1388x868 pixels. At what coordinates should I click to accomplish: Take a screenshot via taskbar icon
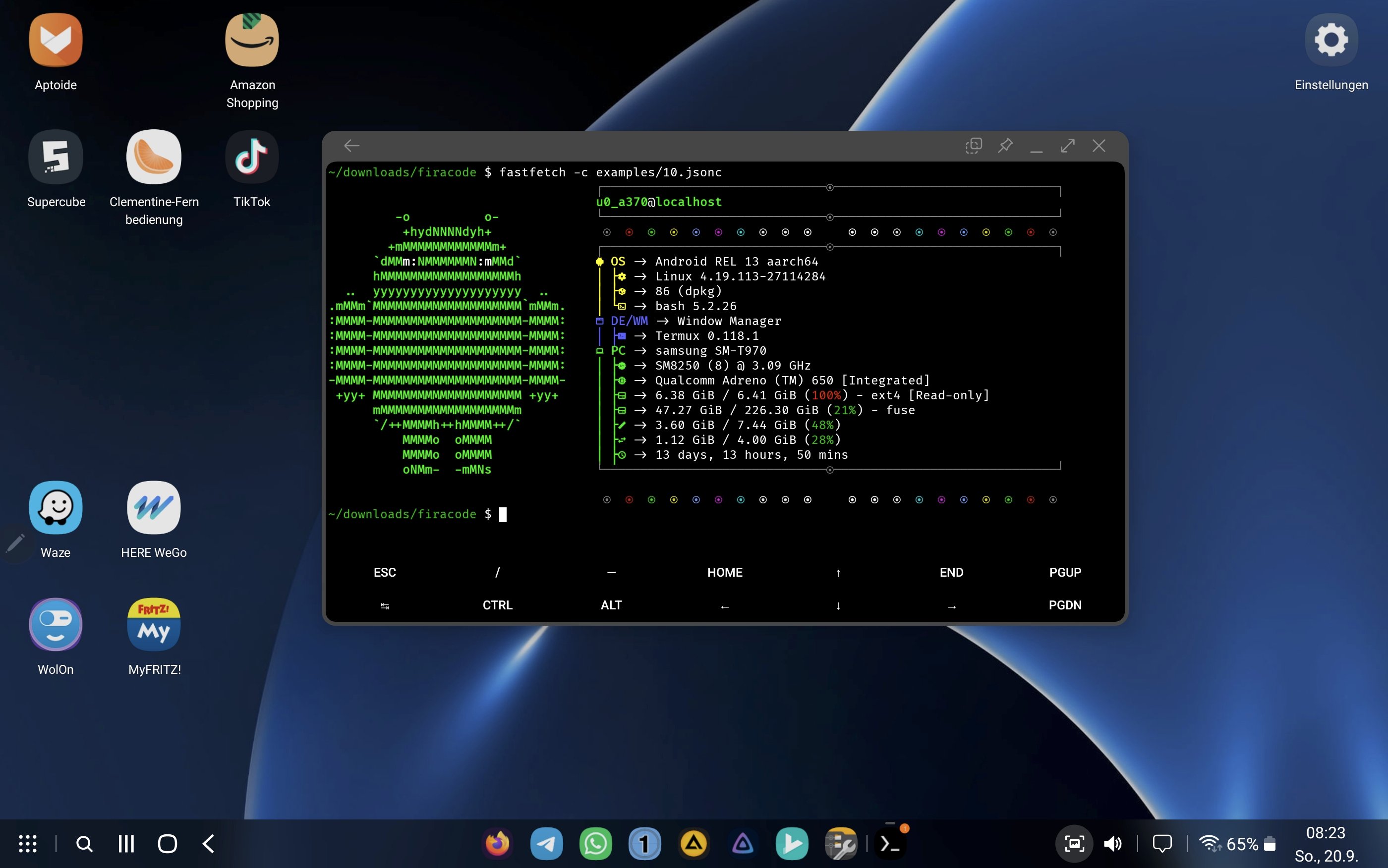click(1074, 843)
